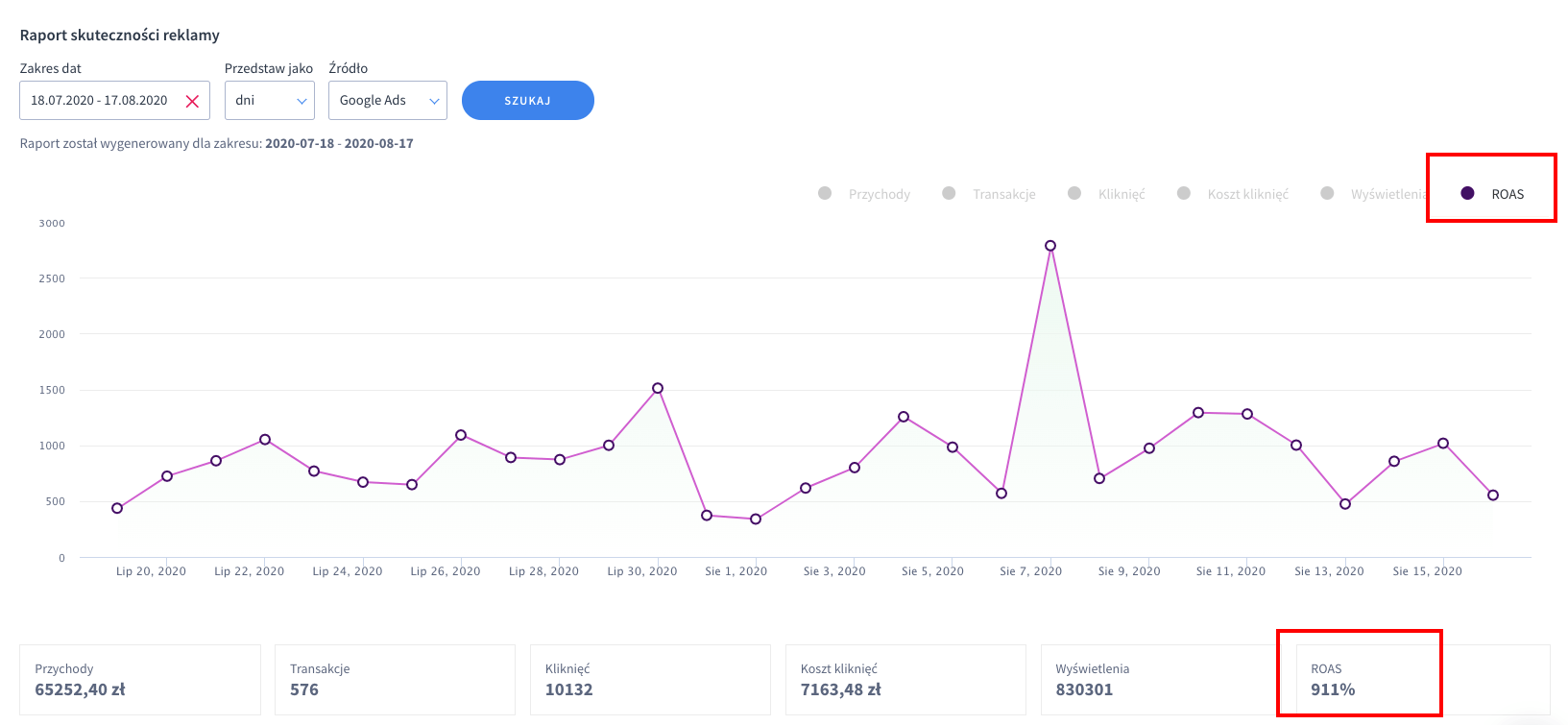Click the Szukaj button
Screen dimensions: 1568x725
tap(527, 101)
